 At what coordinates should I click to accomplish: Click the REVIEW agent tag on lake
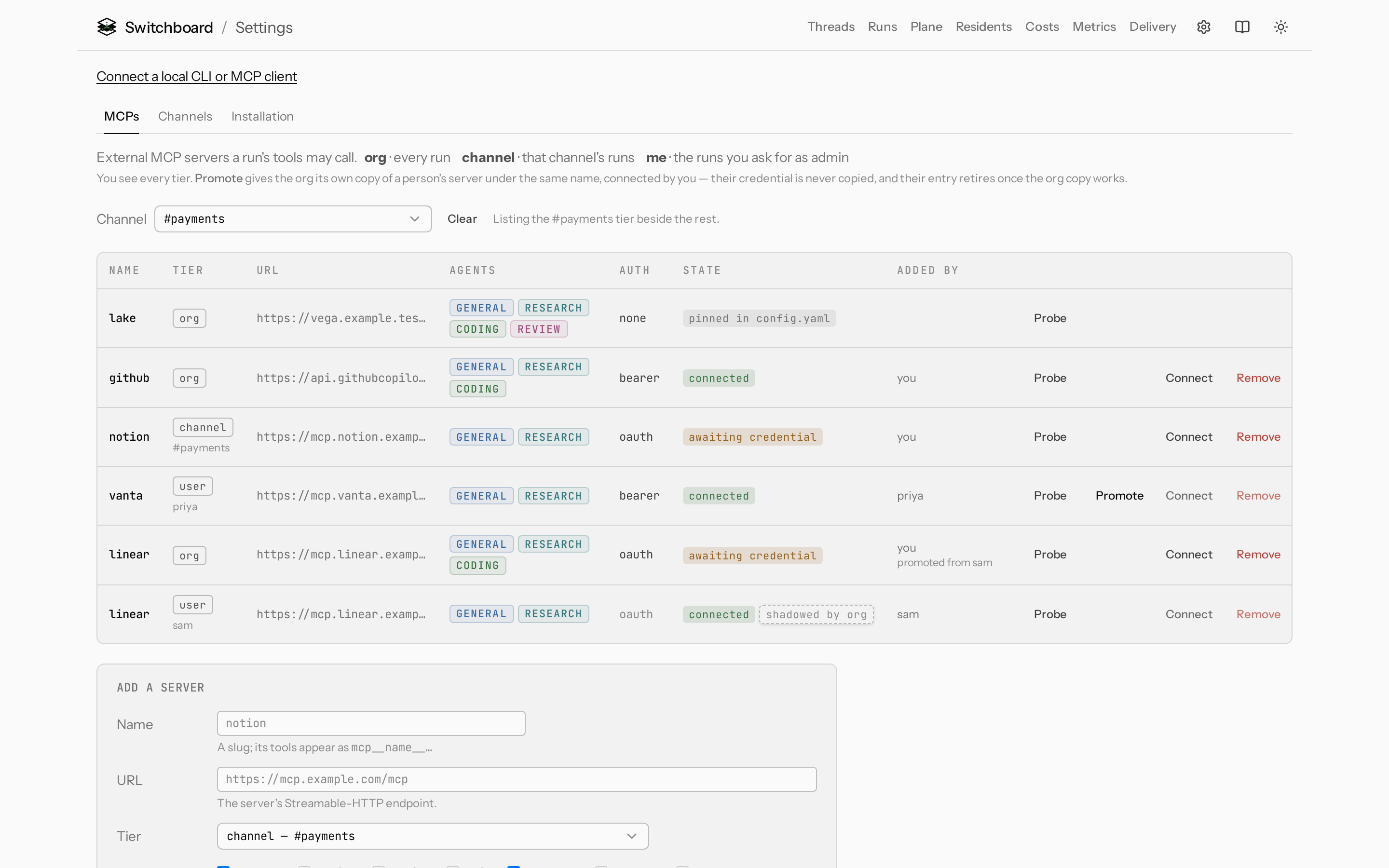pyautogui.click(x=538, y=329)
